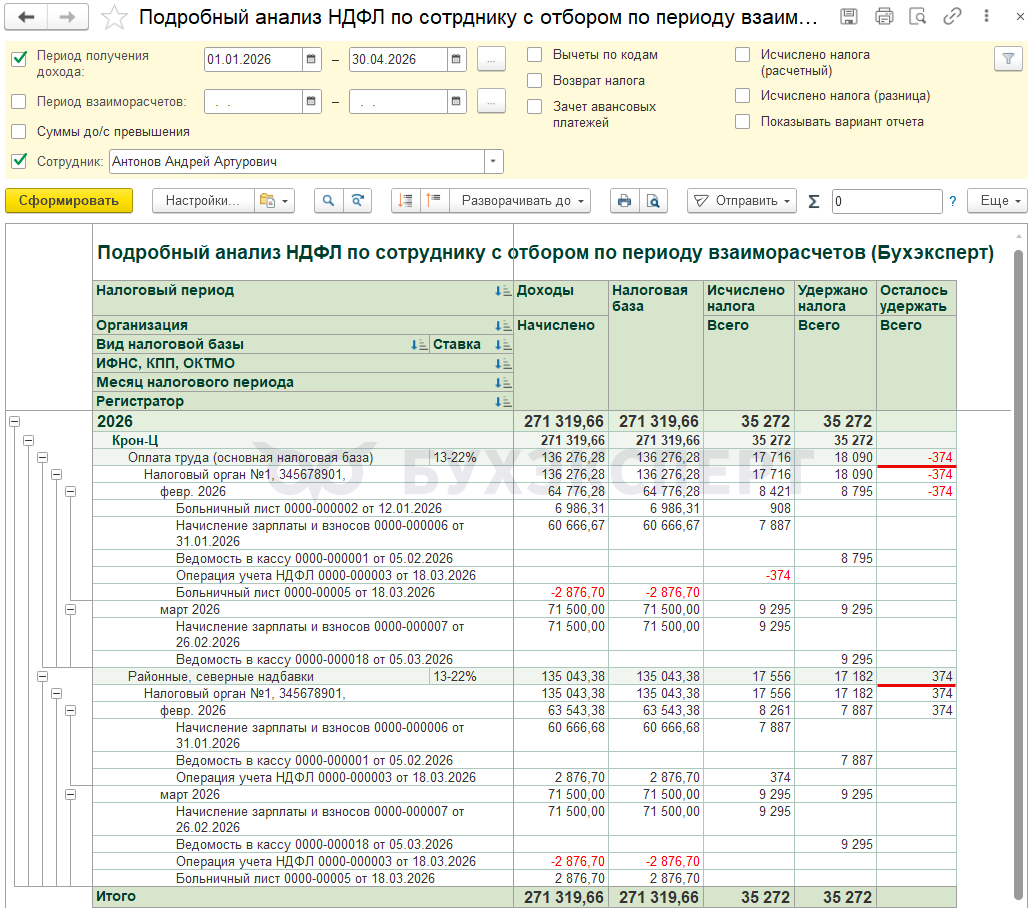Print the report using printer icon
Viewport: 1032px width, 908px height.
point(625,201)
